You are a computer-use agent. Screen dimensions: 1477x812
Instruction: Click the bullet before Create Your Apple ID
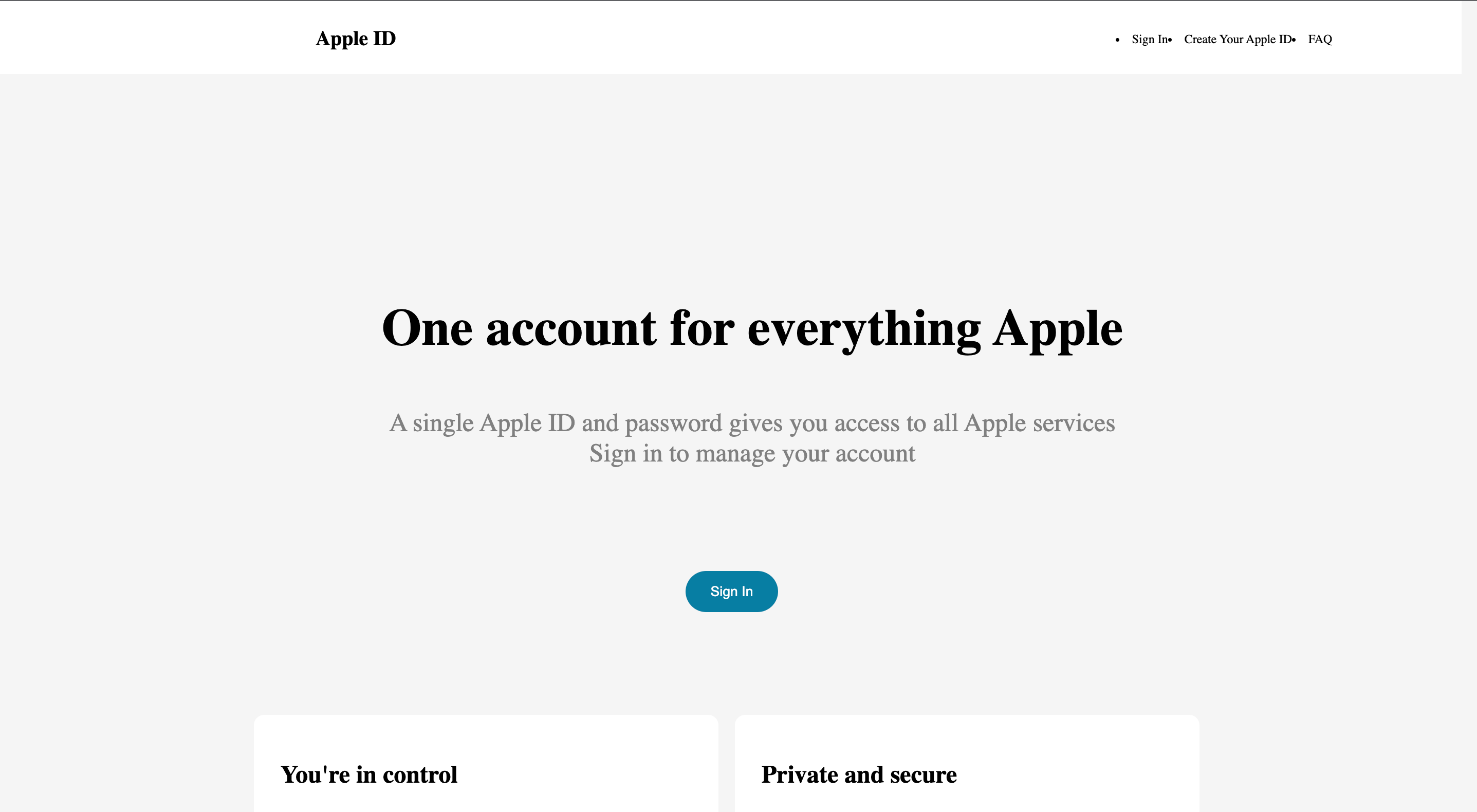[1170, 40]
